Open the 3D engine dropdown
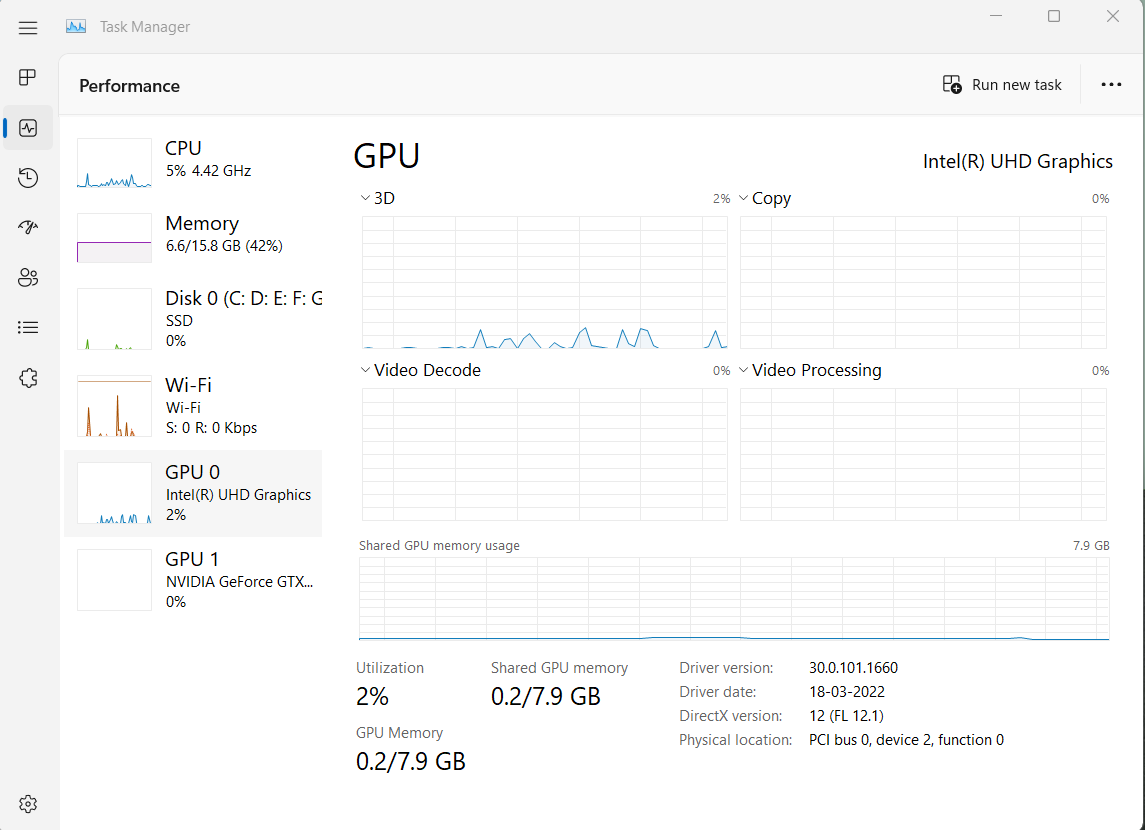 [x=378, y=199]
